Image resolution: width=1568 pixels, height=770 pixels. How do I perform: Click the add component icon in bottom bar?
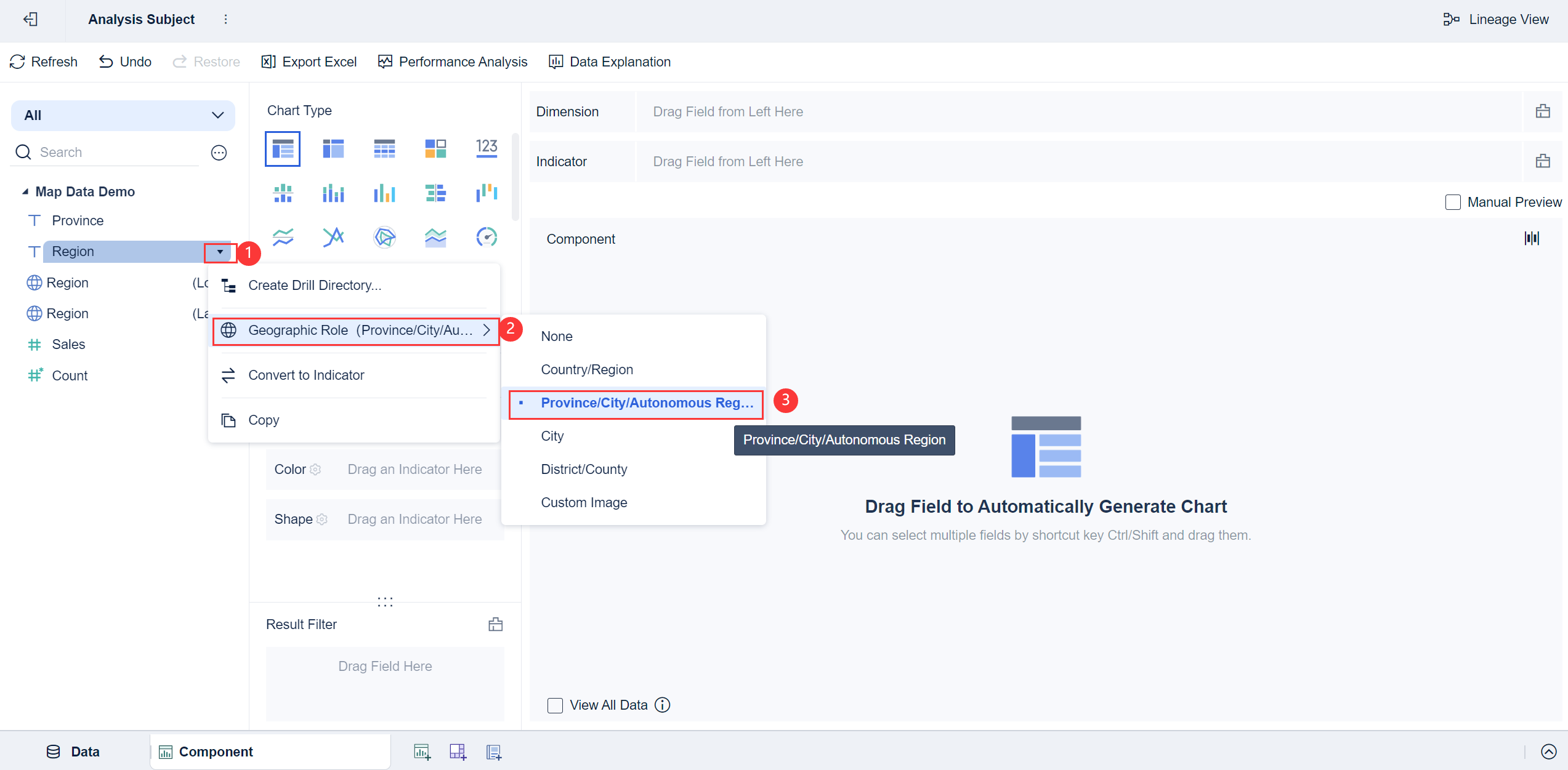(x=422, y=752)
